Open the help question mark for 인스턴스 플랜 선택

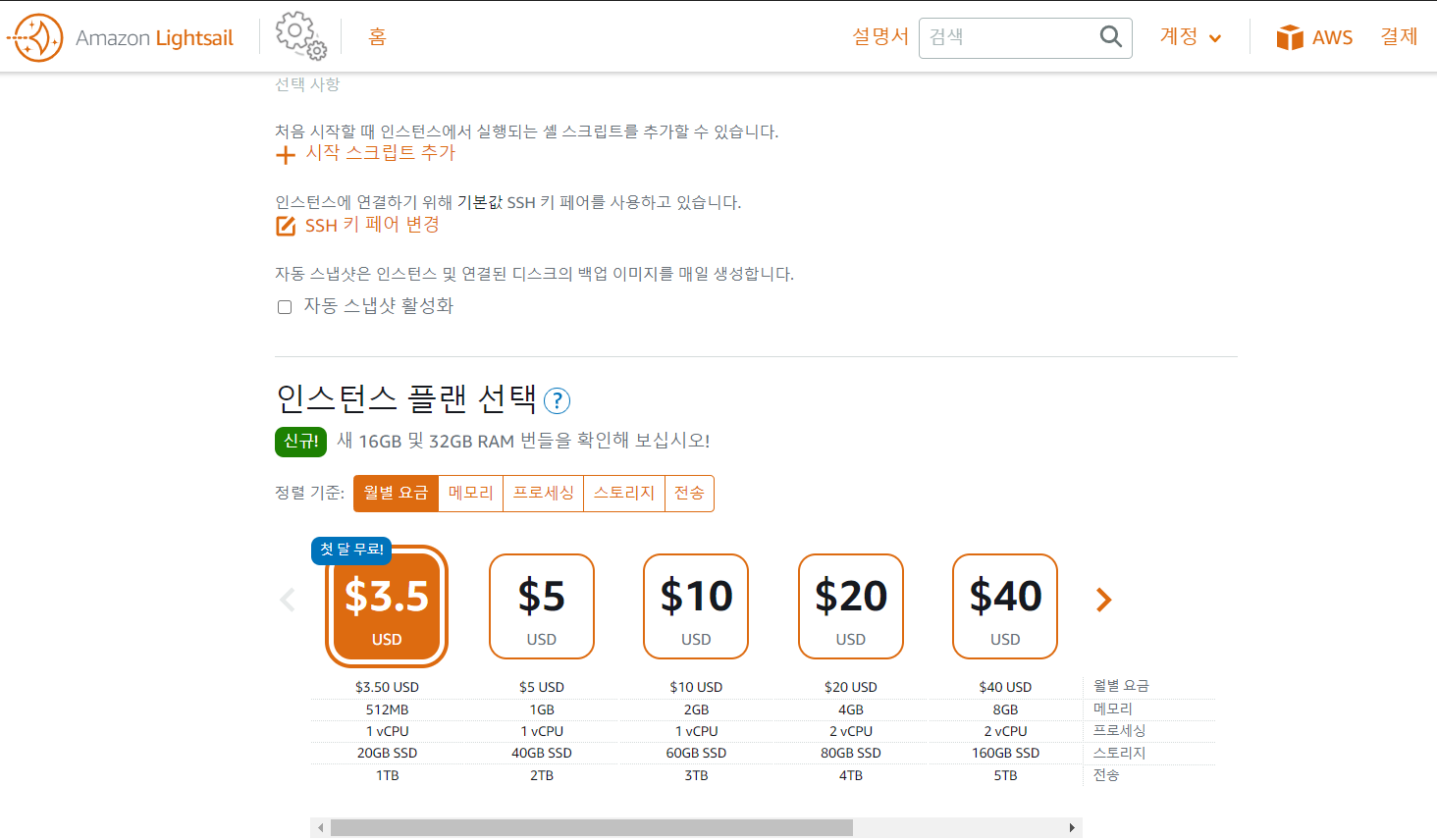pos(557,400)
